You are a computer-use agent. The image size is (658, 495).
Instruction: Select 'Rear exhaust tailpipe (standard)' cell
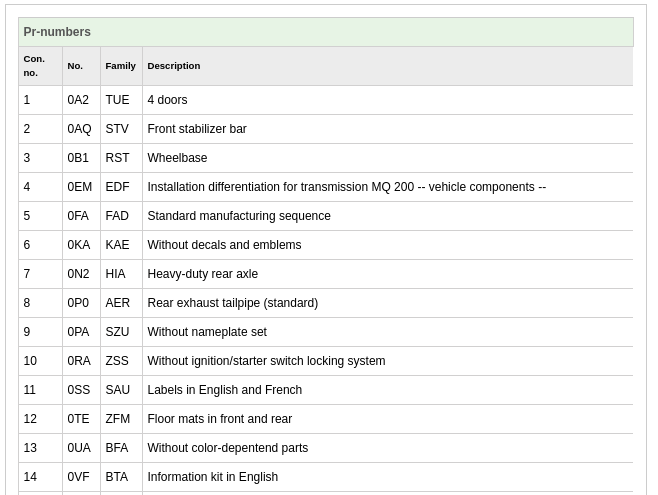[x=388, y=302]
